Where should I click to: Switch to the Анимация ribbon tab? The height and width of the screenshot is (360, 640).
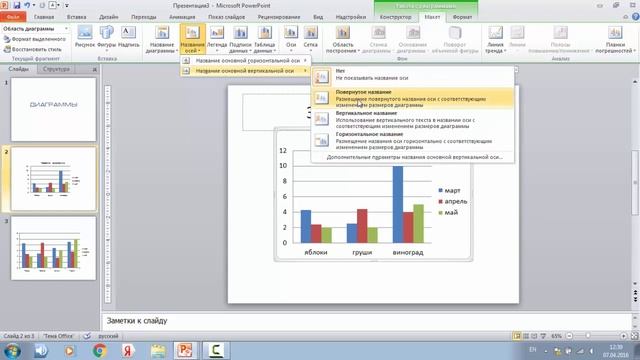pyautogui.click(x=182, y=17)
